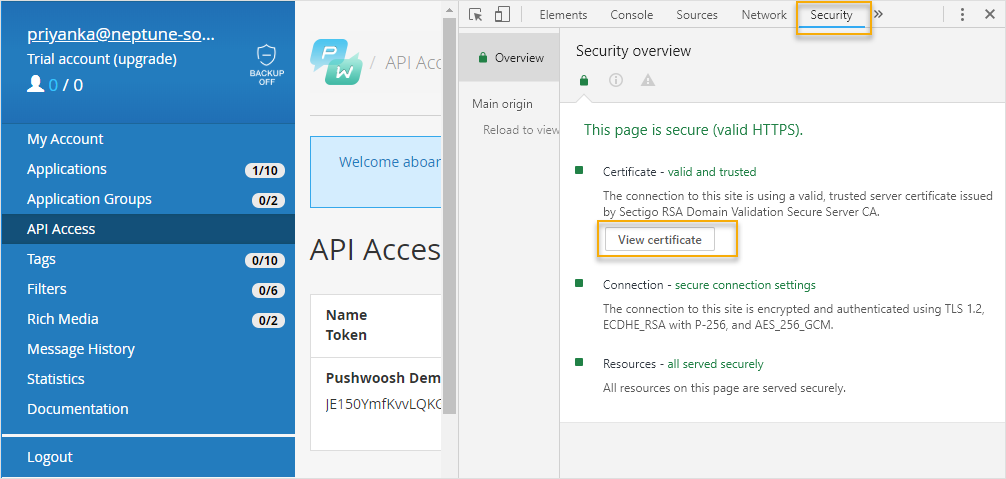The width and height of the screenshot is (1006, 479).
Task: Open Applications in sidebar
Action: click(x=148, y=169)
